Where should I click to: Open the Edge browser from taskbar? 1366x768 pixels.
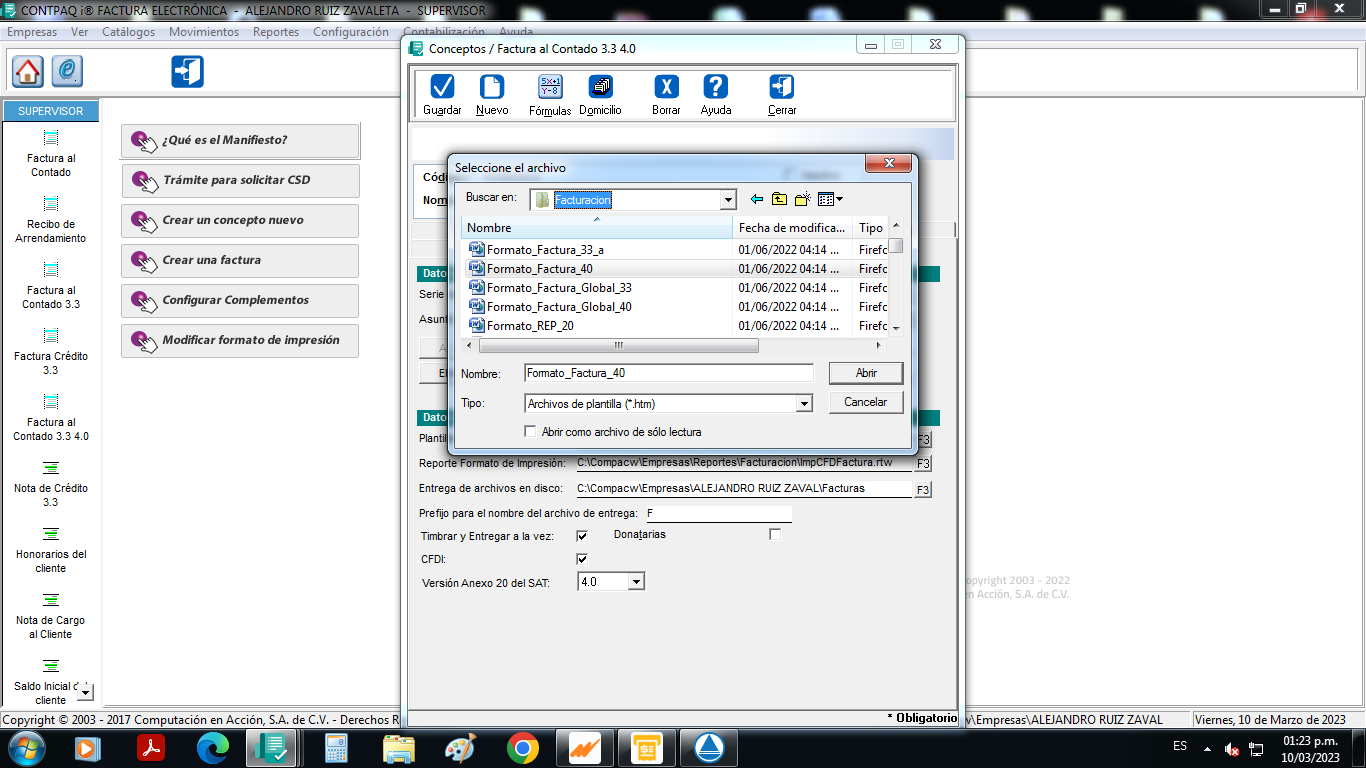click(x=213, y=748)
